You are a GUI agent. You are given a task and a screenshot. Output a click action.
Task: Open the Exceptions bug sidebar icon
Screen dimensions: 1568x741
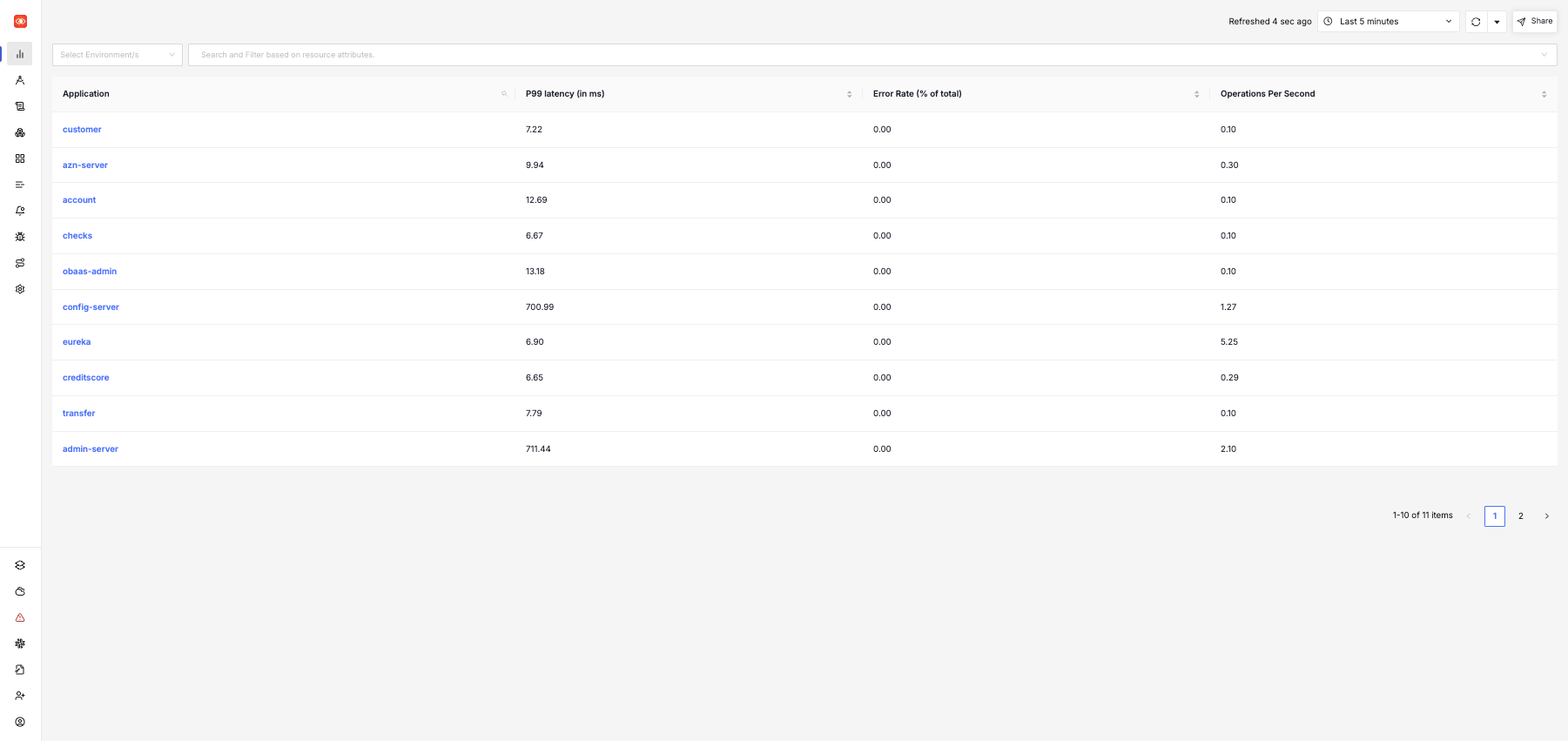20,237
